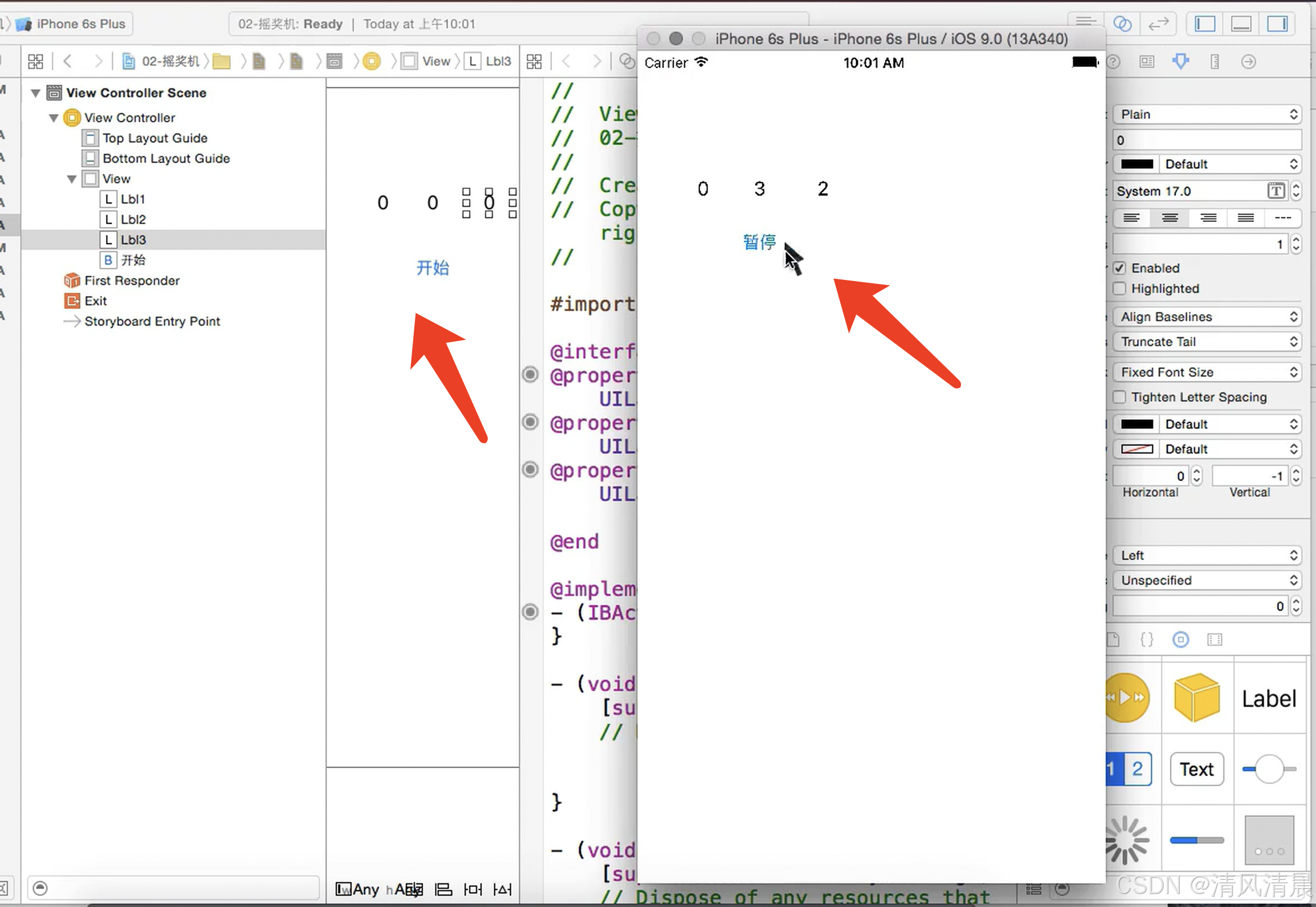Toggle the bottom debug area
This screenshot has width=1316, height=907.
1240,24
